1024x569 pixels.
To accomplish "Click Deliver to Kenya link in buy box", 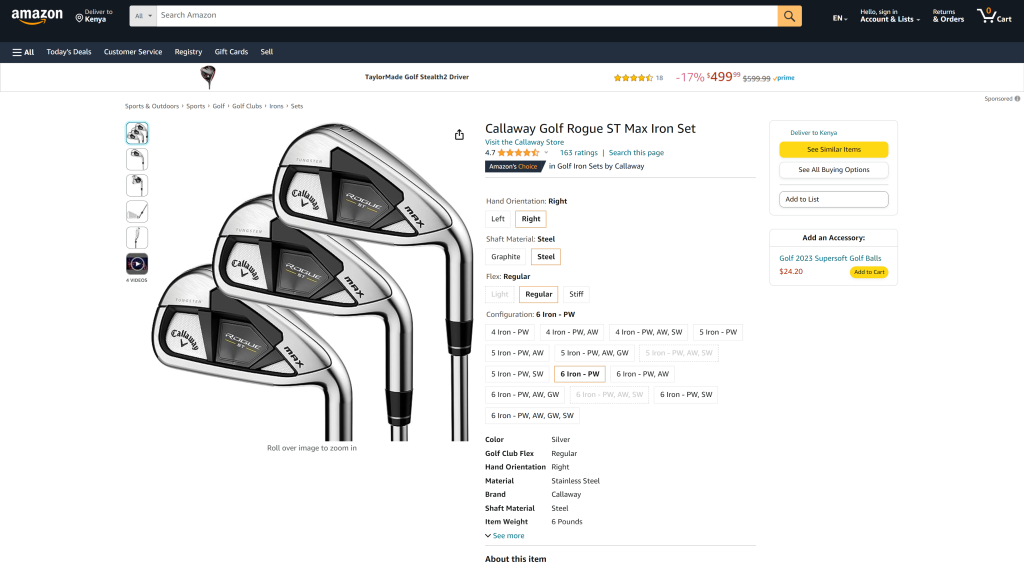I will [813, 133].
